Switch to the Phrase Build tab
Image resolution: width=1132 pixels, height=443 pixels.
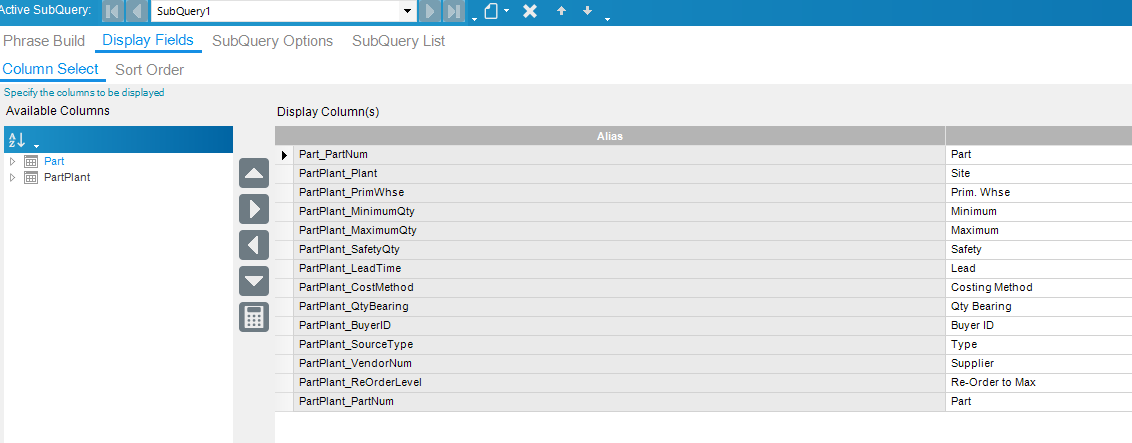tap(44, 41)
